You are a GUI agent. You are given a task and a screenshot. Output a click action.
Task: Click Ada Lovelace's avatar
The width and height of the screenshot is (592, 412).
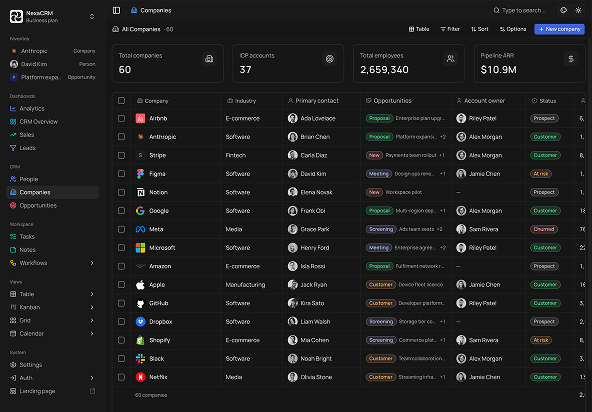(293, 119)
